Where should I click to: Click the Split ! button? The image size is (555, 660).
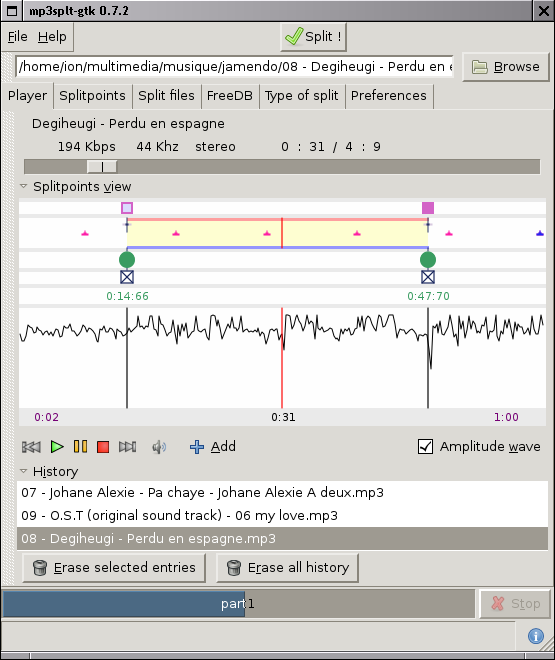313,37
